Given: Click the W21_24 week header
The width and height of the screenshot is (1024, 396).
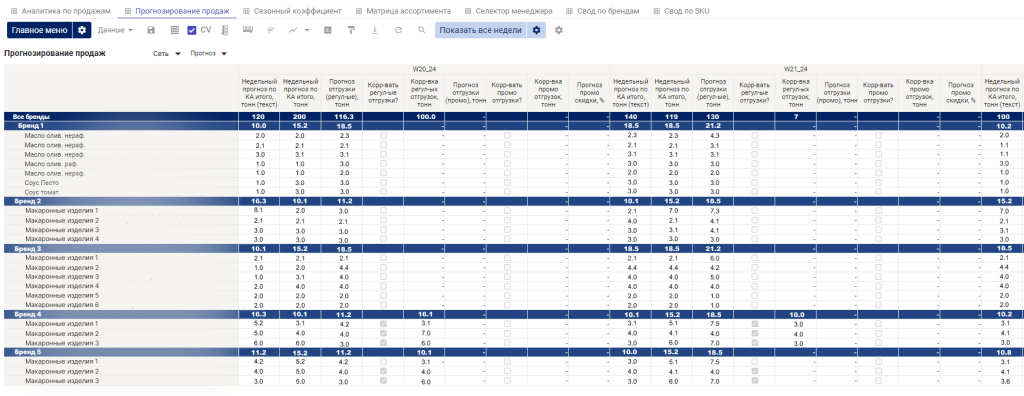Looking at the screenshot, I should (795, 69).
